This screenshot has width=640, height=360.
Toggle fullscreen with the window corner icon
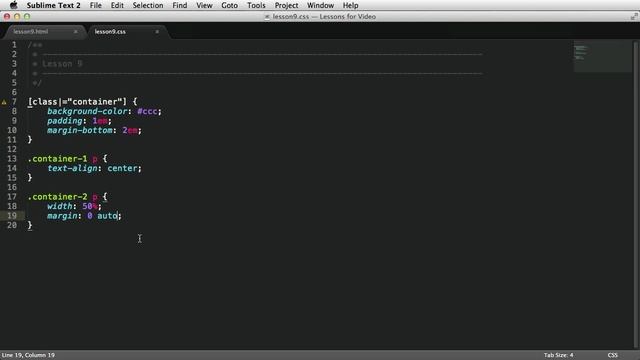click(634, 16)
